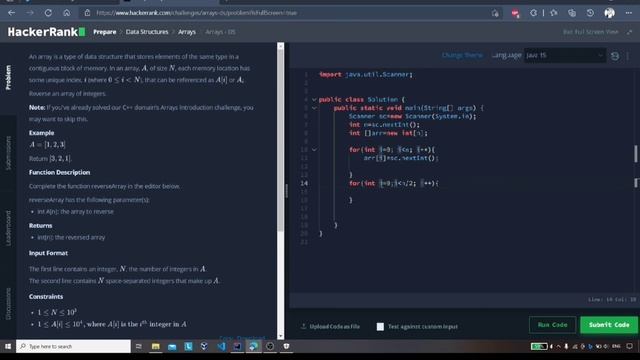
Task: Open the battery indicator in system tray
Action: pyautogui.click(x=539, y=347)
